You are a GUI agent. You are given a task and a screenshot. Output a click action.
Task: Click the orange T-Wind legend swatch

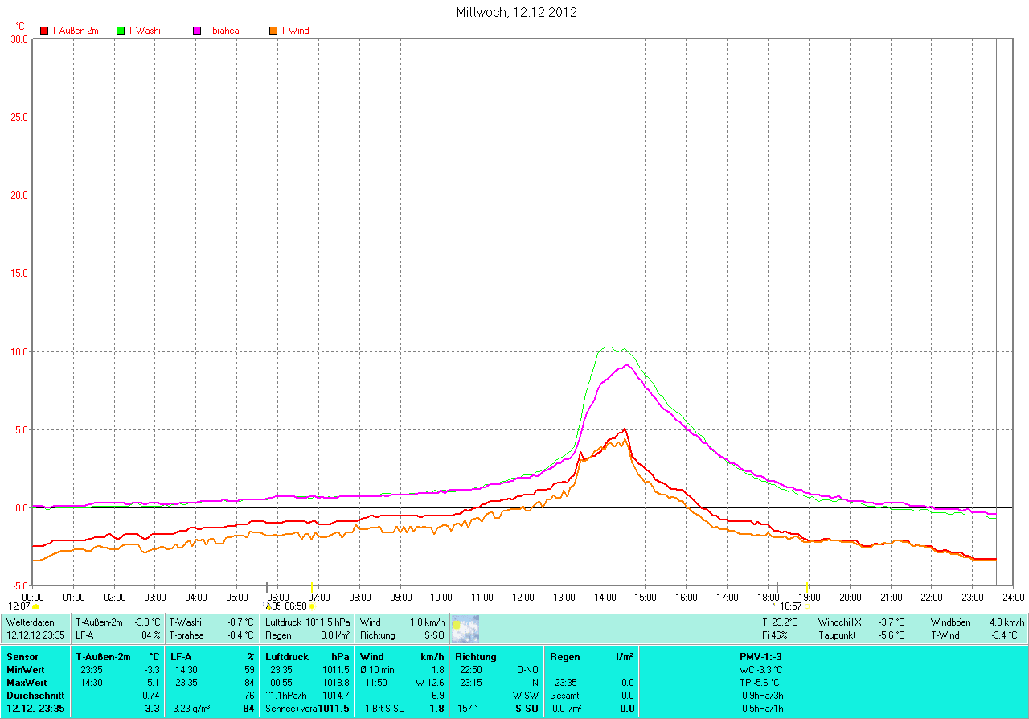pos(274,31)
